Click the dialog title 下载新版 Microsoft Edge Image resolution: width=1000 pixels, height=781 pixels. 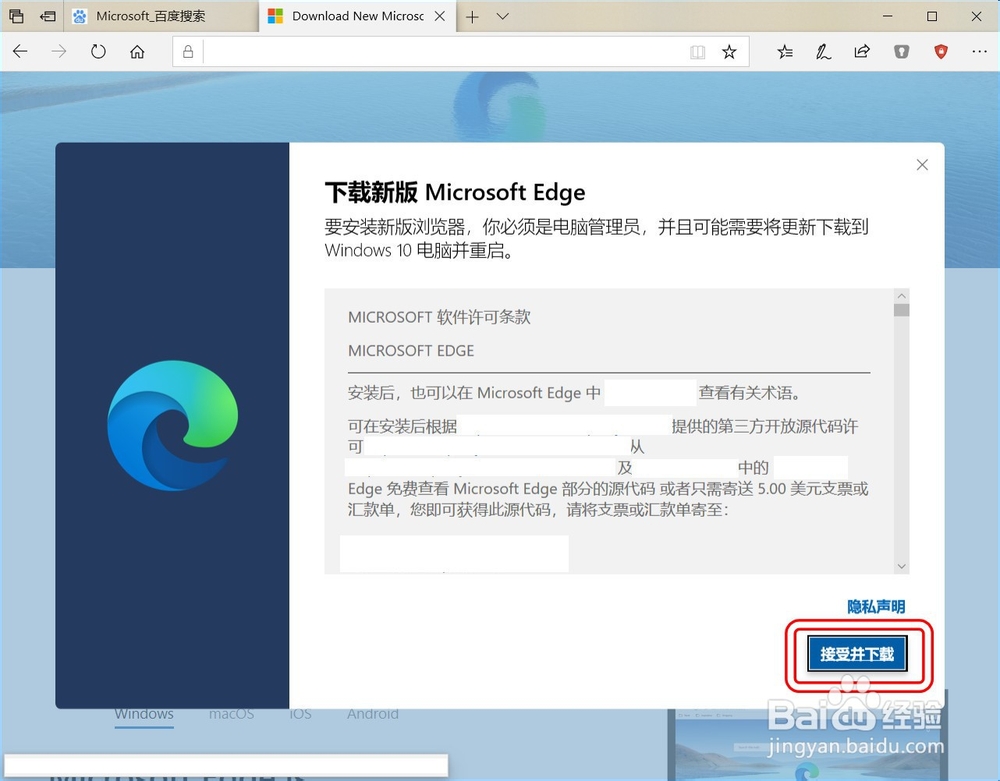click(x=455, y=192)
